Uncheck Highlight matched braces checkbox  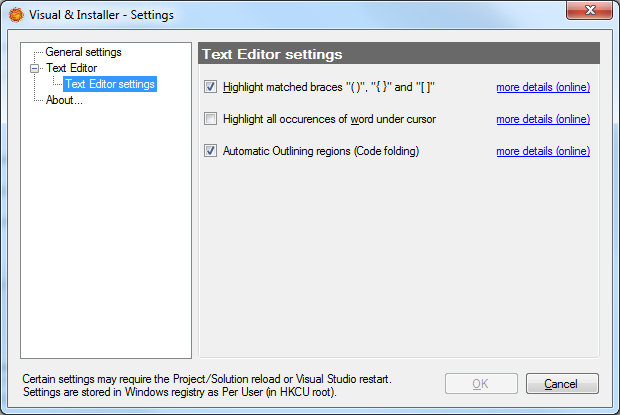pos(210,87)
